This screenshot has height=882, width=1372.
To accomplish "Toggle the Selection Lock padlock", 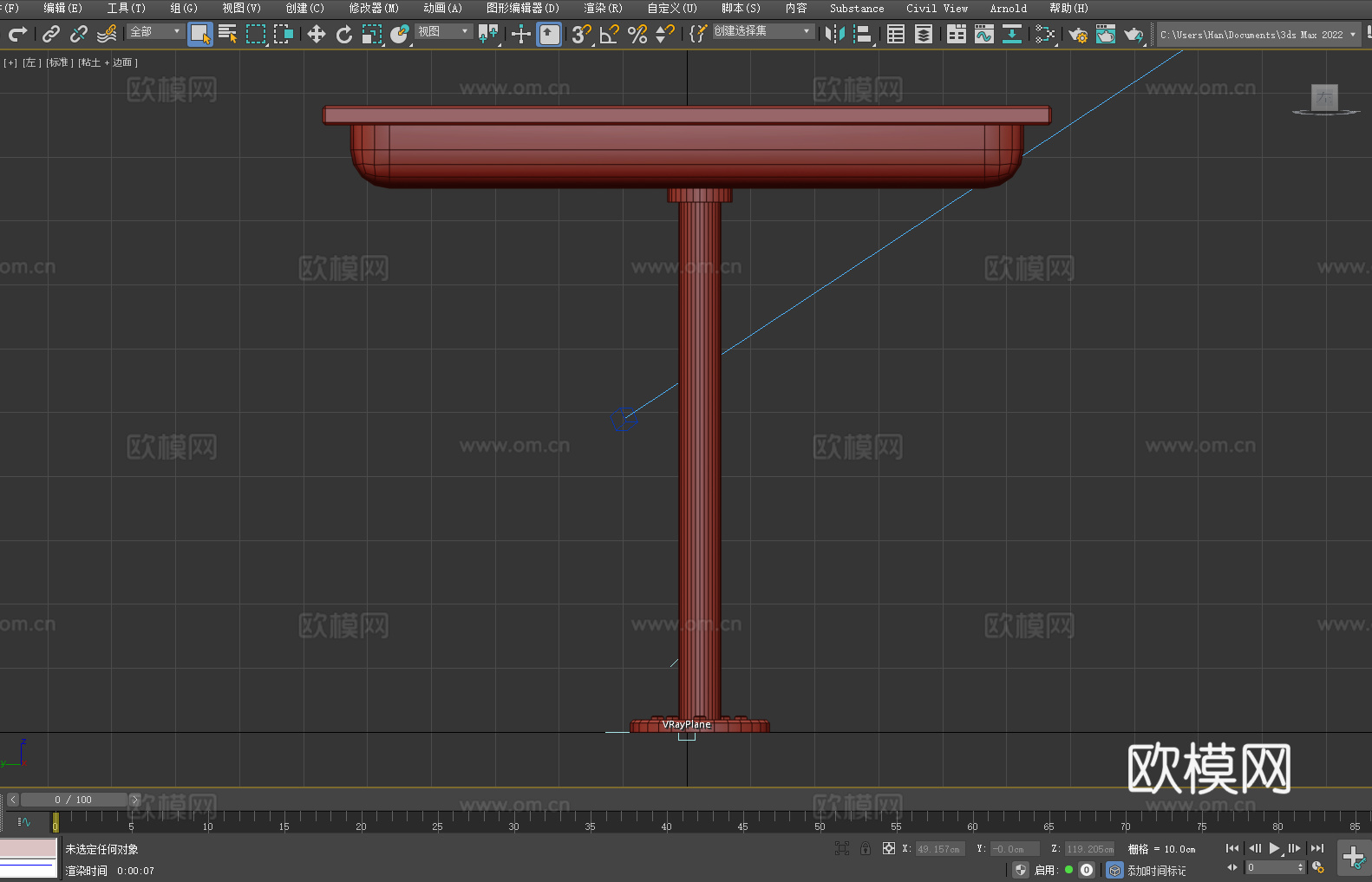I will (x=866, y=849).
